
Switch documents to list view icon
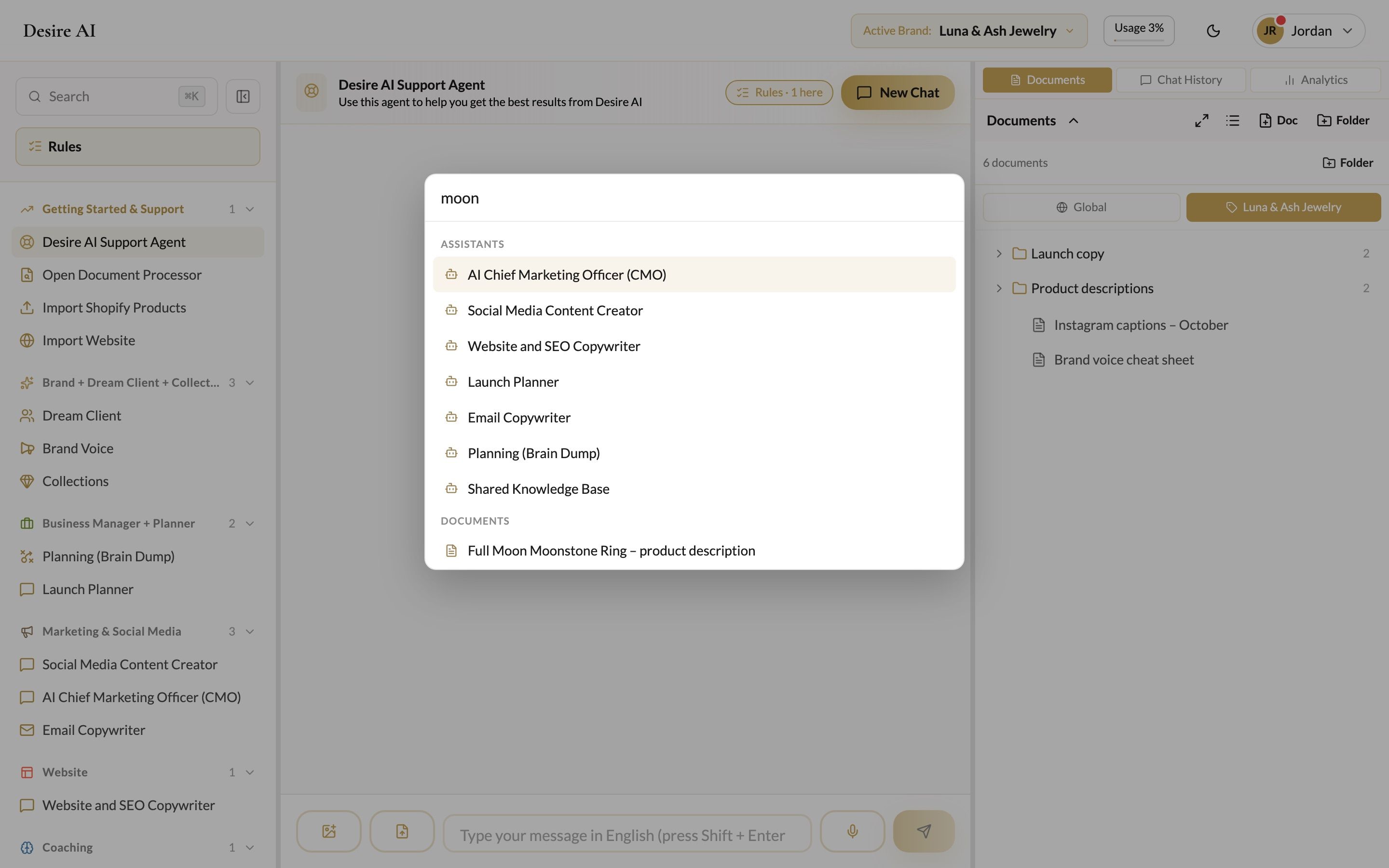(x=1232, y=121)
